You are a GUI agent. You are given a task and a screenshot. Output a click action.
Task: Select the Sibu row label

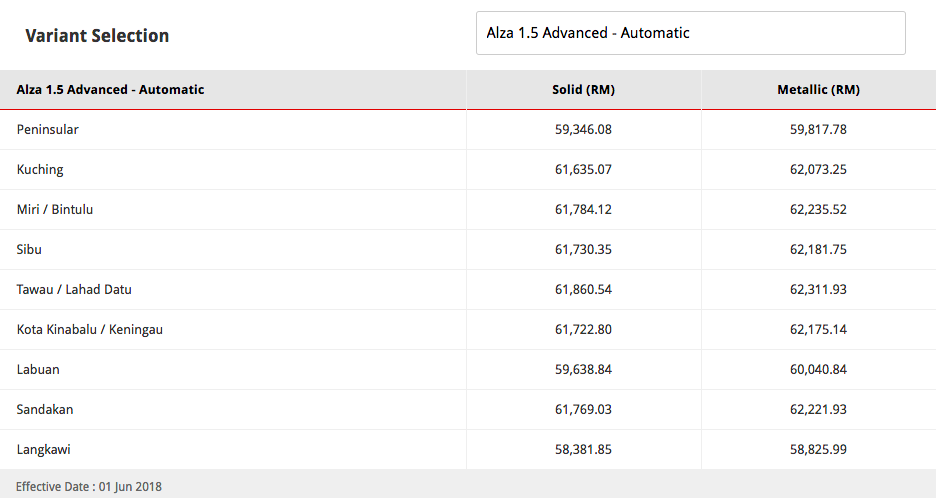tap(29, 250)
